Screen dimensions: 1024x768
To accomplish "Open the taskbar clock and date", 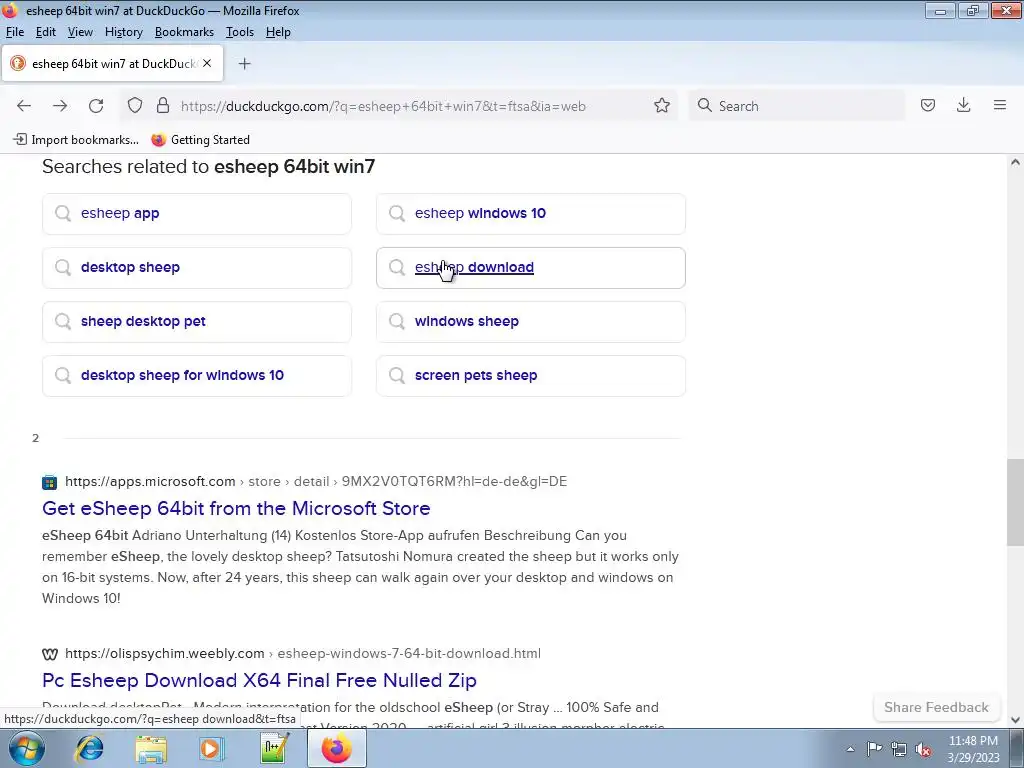I will pos(973,749).
